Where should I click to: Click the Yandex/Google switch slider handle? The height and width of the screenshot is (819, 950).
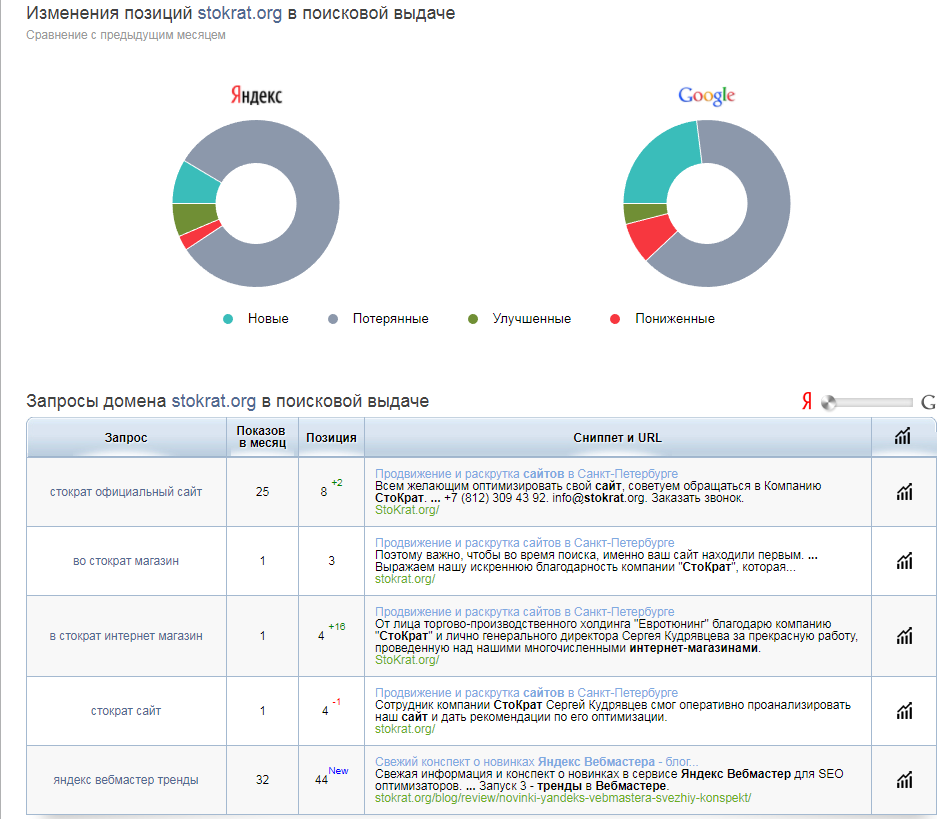coord(828,403)
